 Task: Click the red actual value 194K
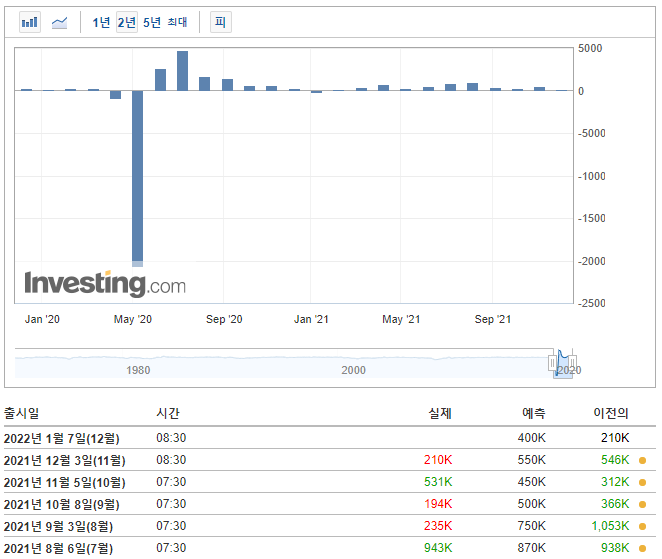coord(438,504)
